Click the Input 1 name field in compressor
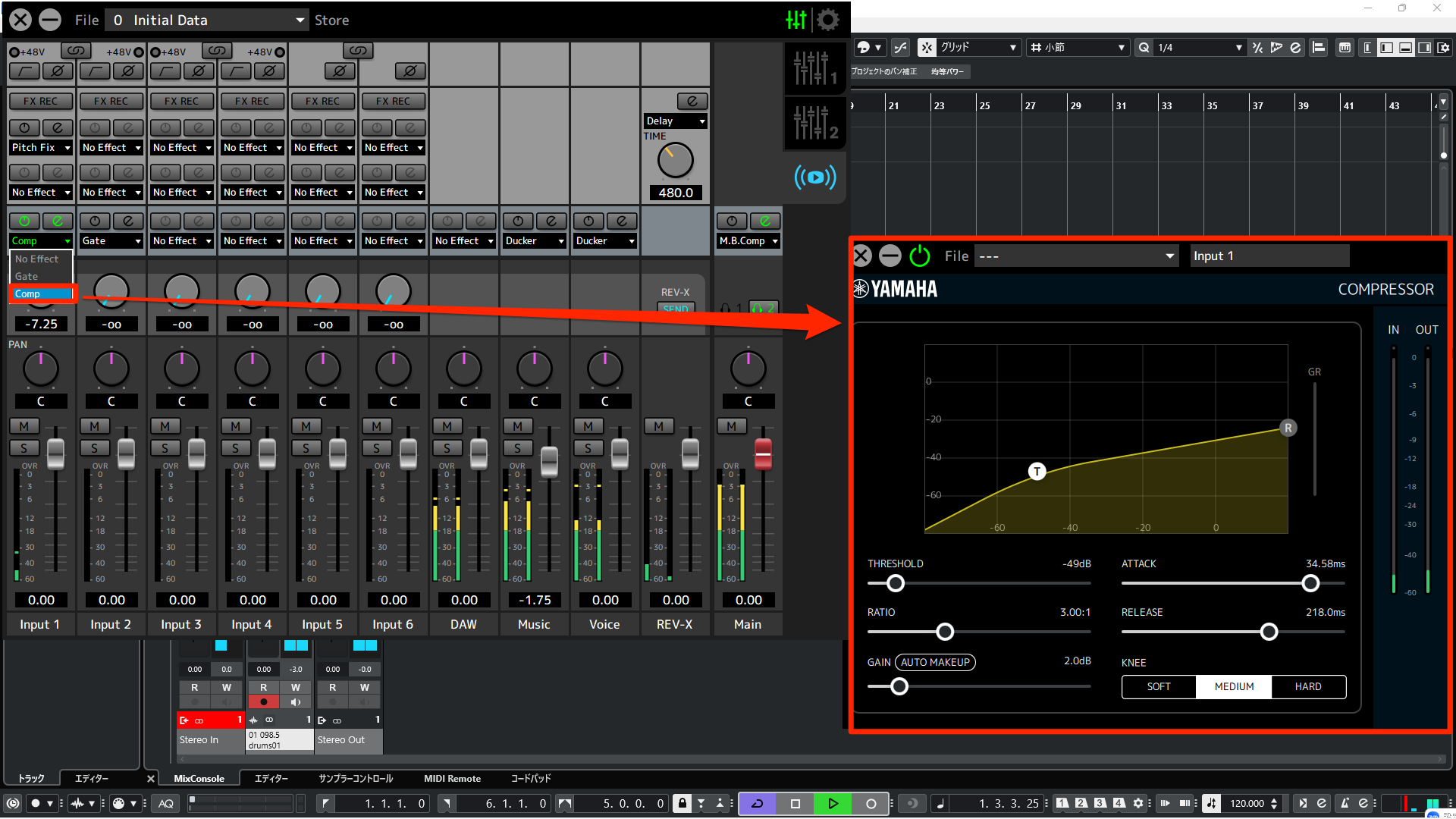1456x819 pixels. [1269, 256]
